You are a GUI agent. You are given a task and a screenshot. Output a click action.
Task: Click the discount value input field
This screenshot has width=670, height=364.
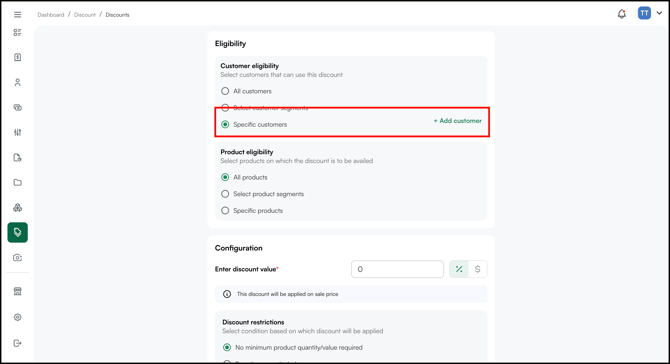[x=397, y=269]
